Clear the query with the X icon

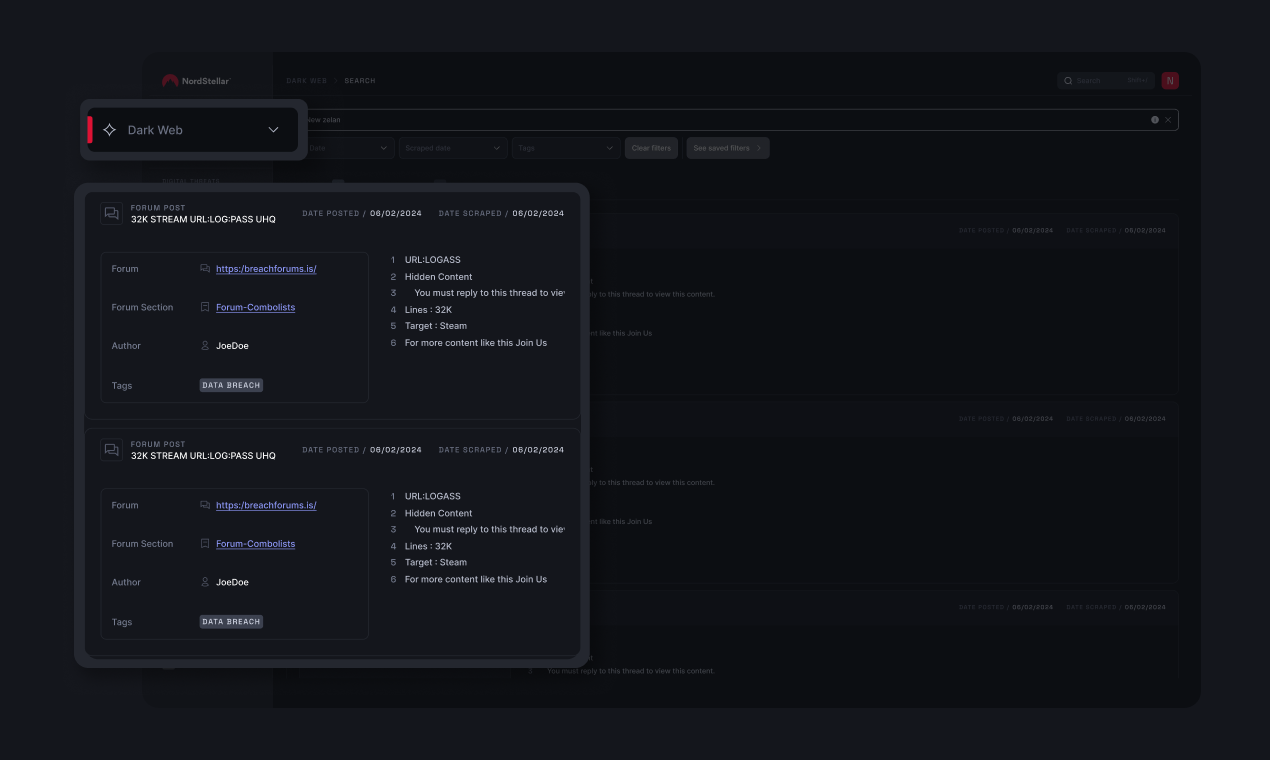tap(1168, 120)
